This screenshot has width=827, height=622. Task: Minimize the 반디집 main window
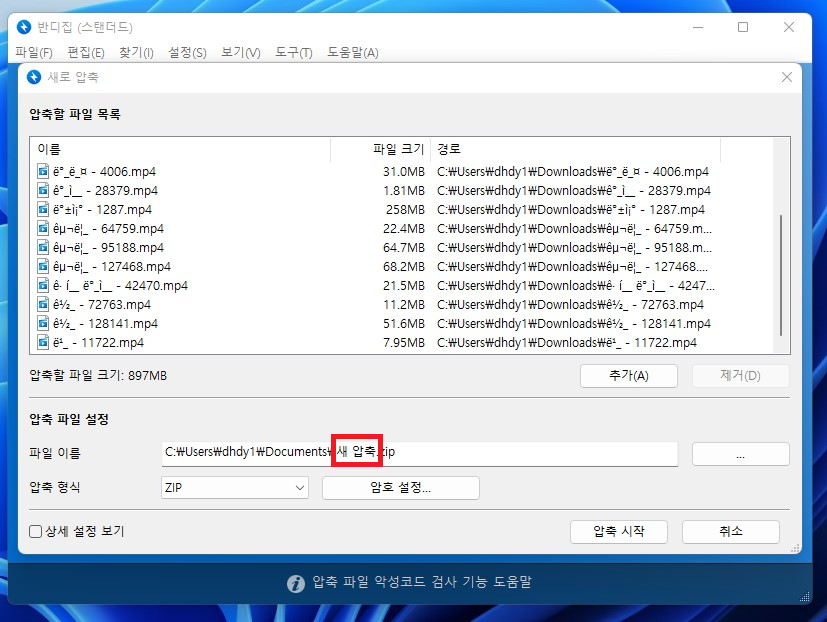[x=698, y=27]
